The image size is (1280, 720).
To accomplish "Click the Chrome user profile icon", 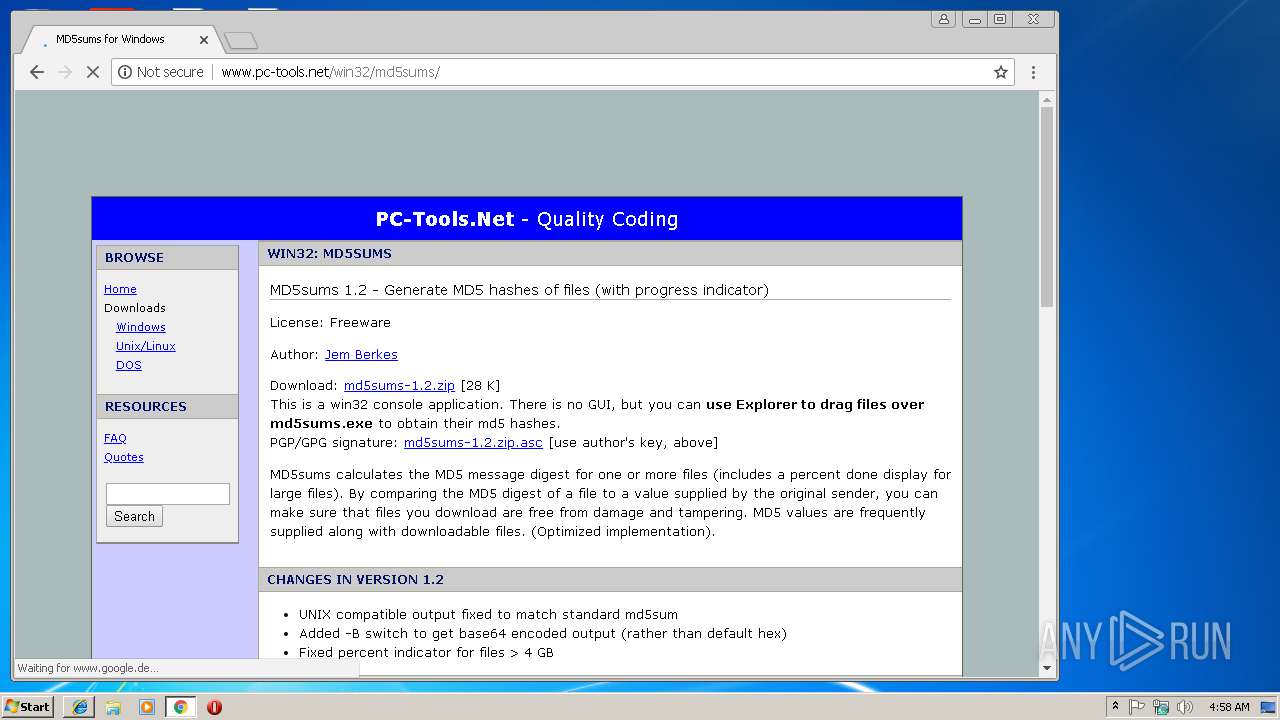I will pyautogui.click(x=943, y=19).
